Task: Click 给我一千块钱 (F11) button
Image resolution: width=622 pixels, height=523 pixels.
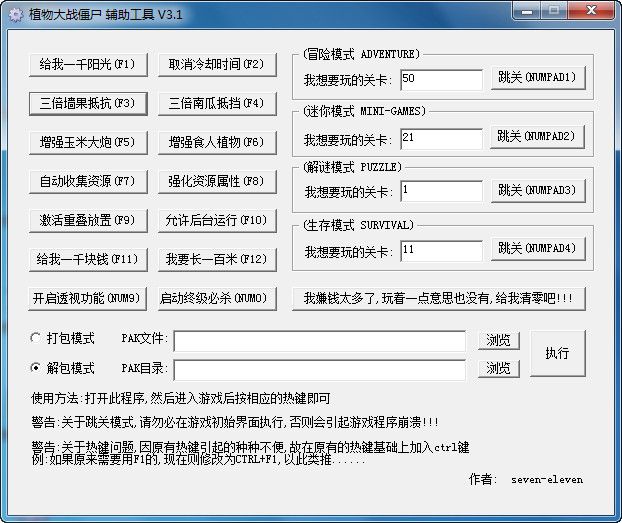Action: pyautogui.click(x=88, y=260)
